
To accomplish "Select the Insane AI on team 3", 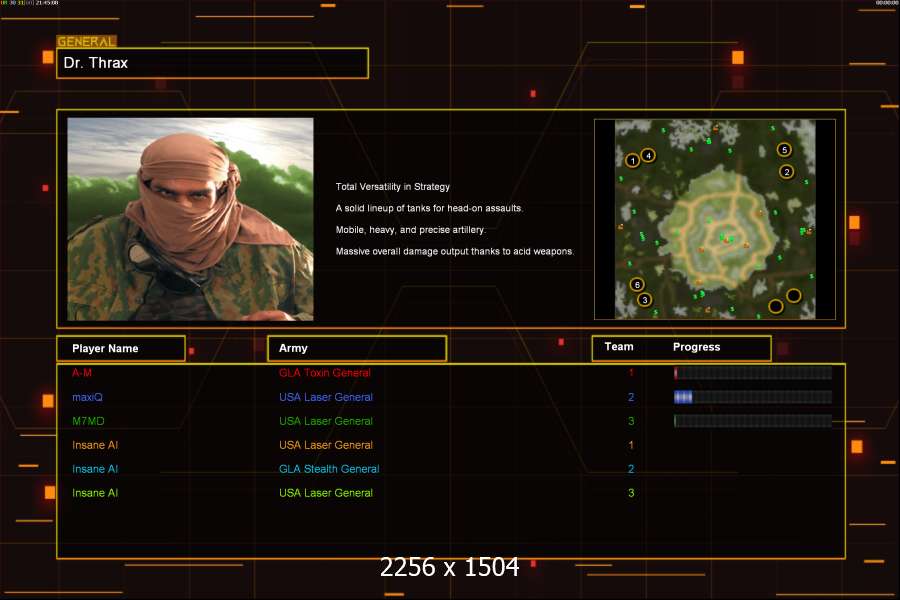I will [x=95, y=493].
